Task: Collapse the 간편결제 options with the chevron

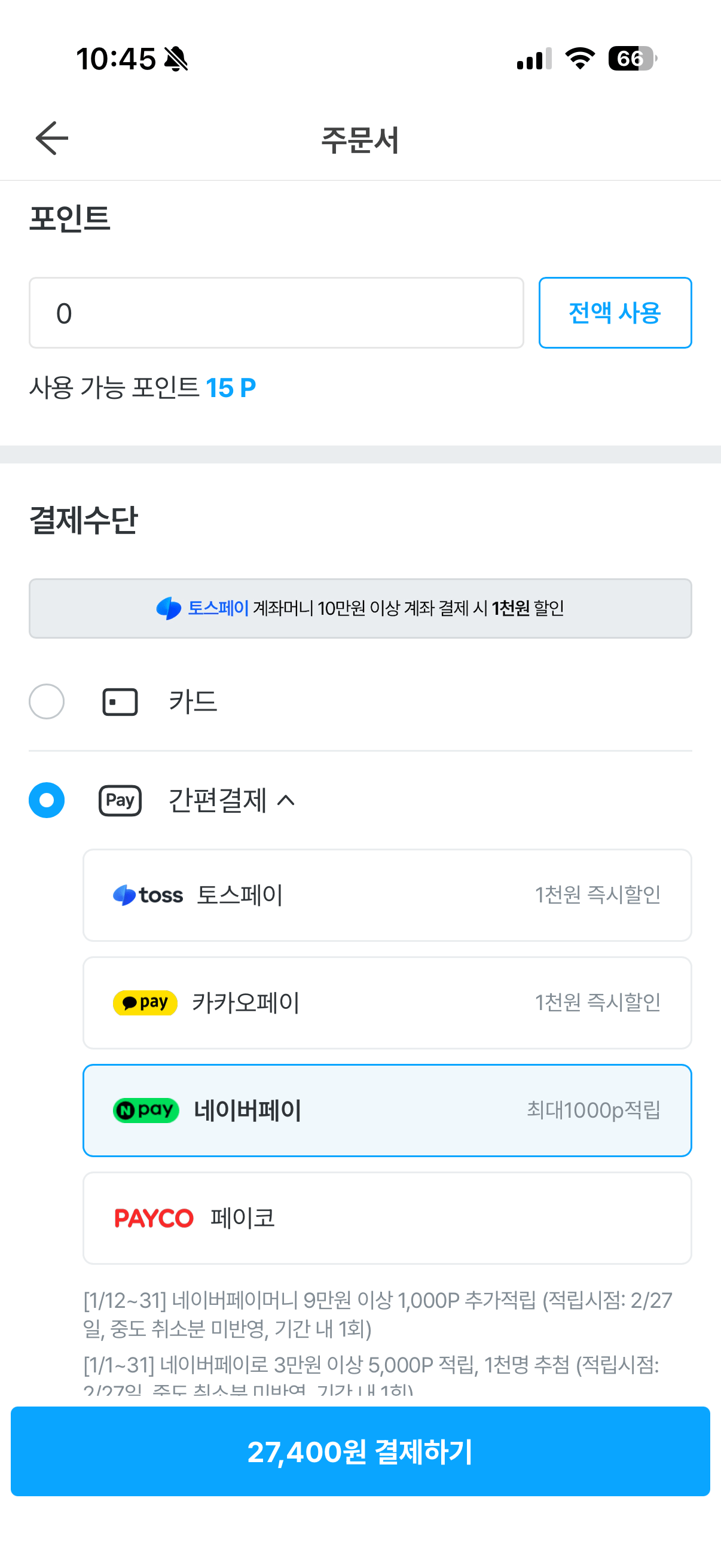Action: click(x=287, y=800)
